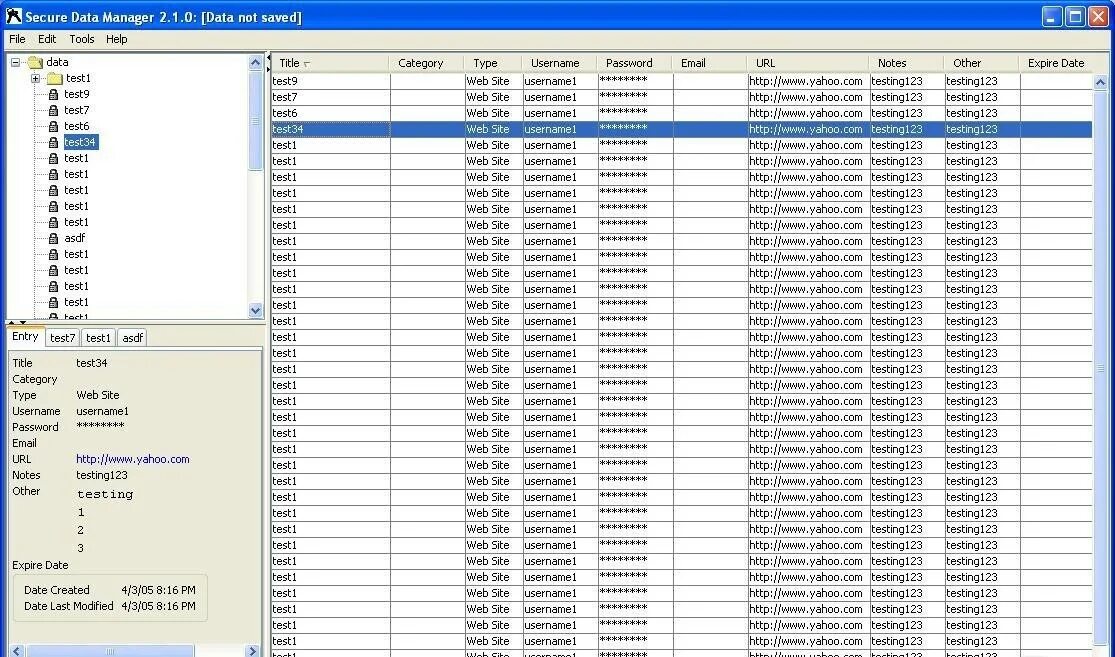Click the down arrow of the tree scrollbar

[255, 311]
